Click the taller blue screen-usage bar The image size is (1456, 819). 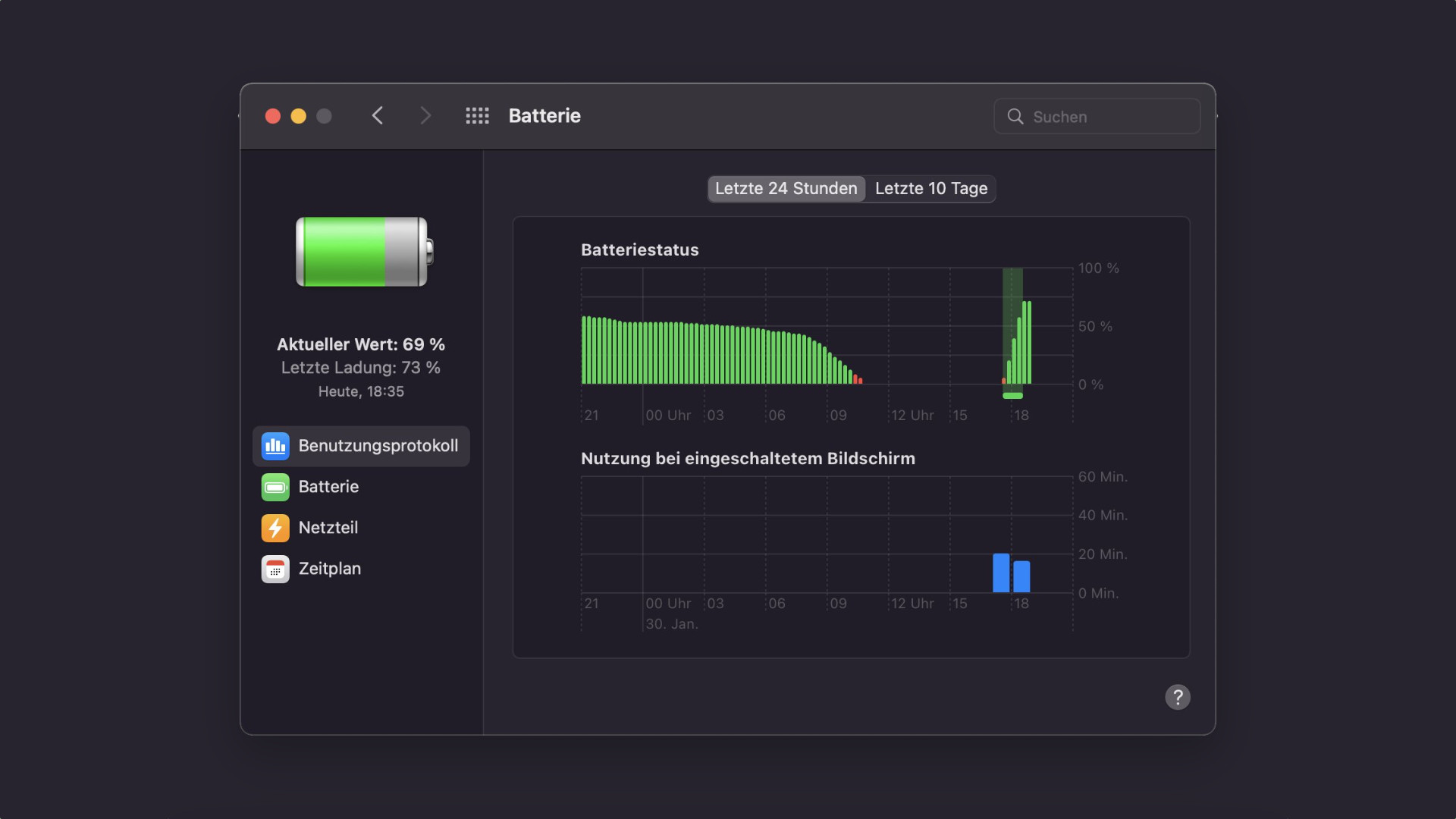click(x=1001, y=573)
